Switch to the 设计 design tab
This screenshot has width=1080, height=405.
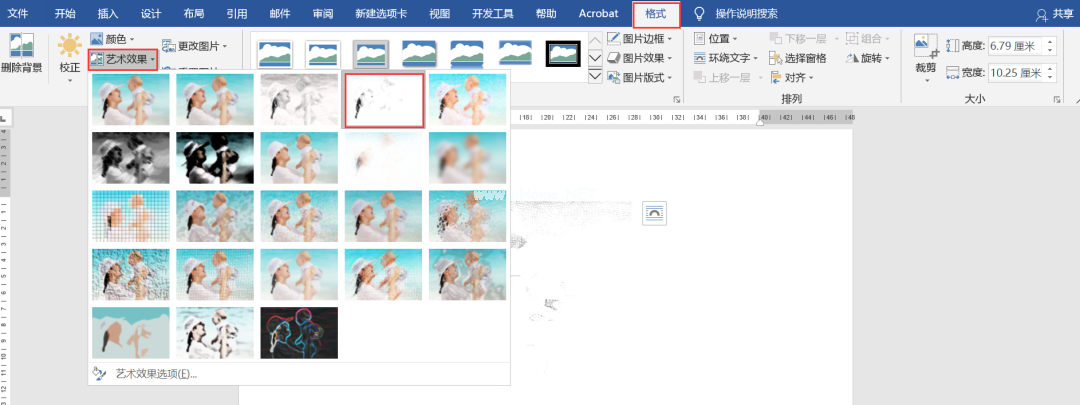151,14
